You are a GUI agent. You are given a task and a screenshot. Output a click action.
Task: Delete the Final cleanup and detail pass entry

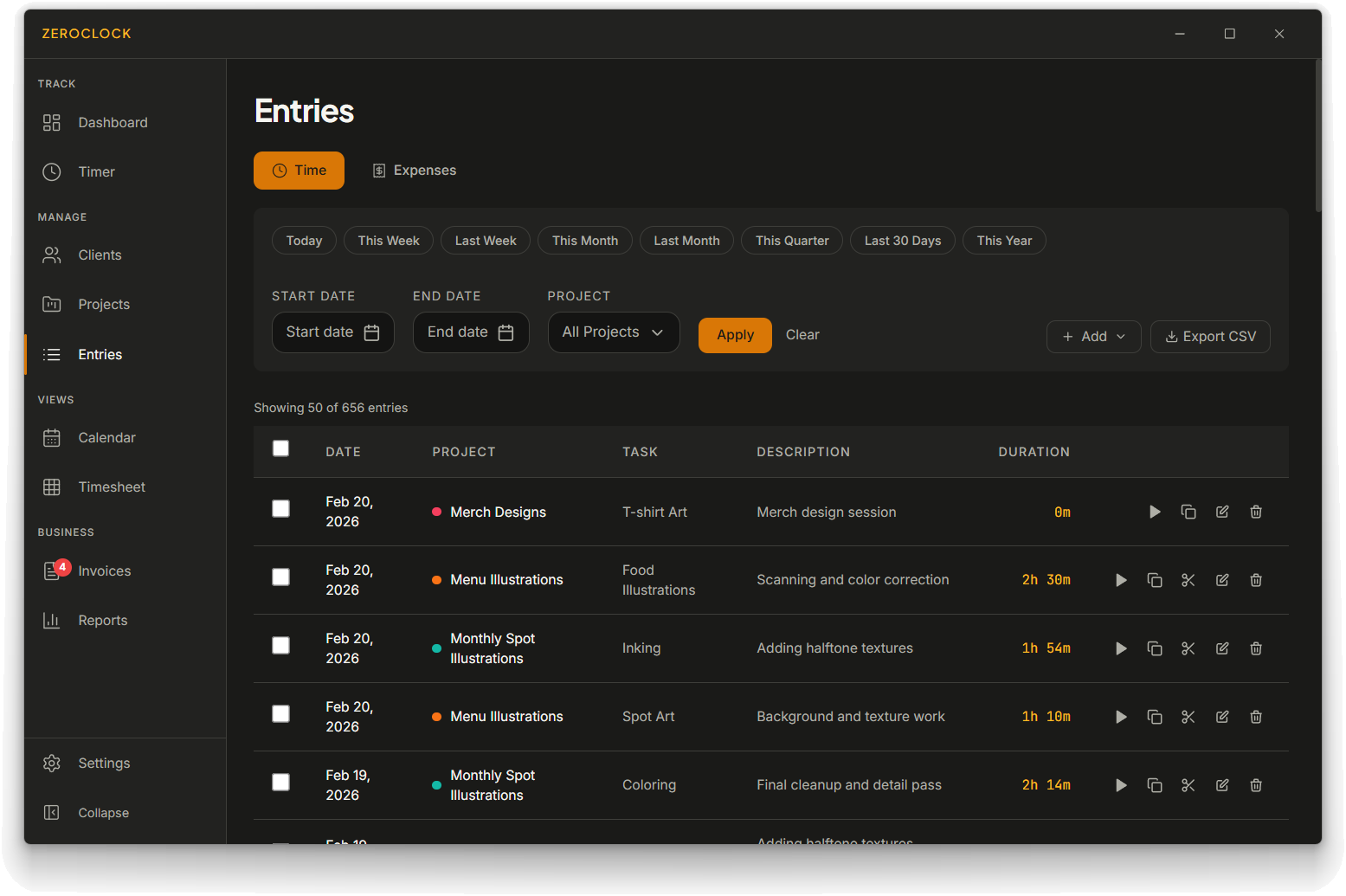[1256, 785]
